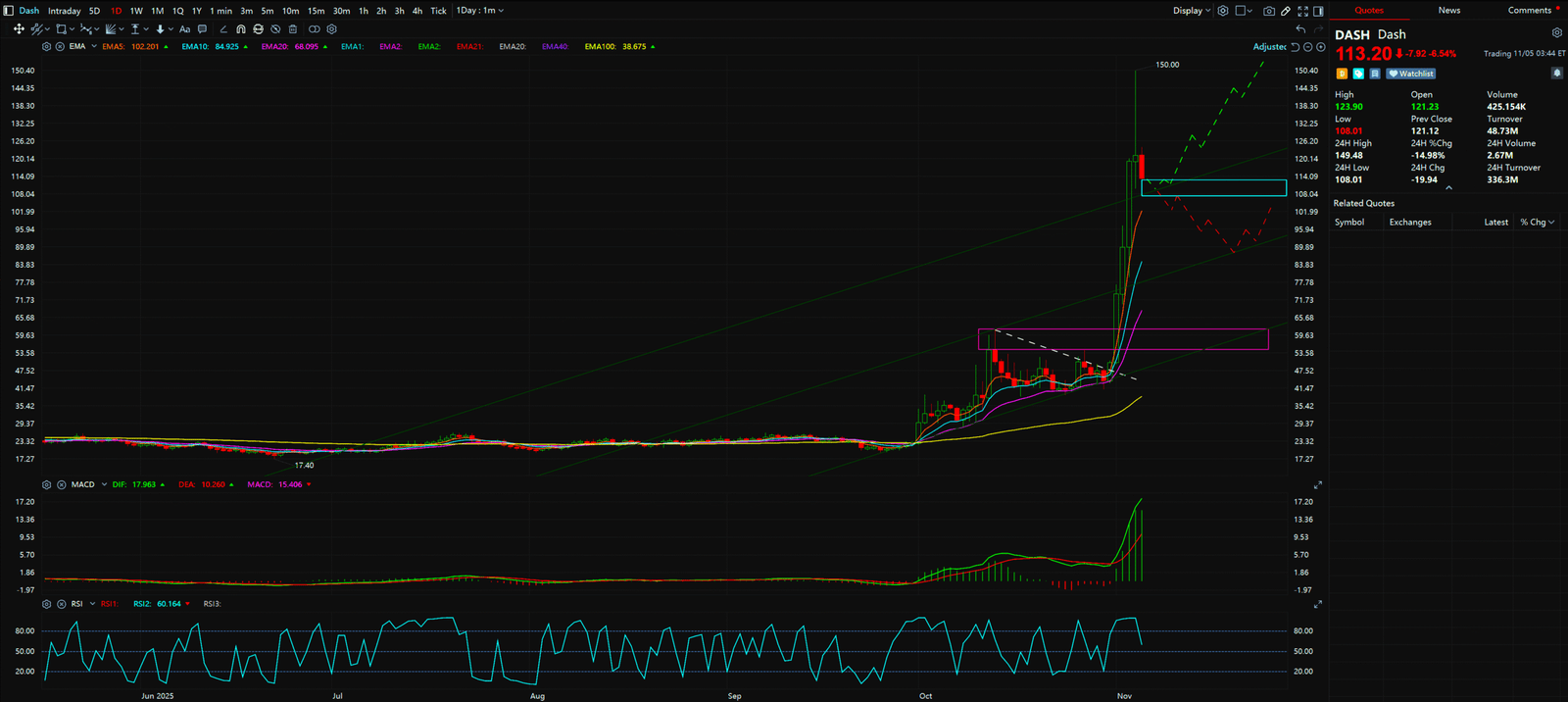Enter fullscreen chart mode
Viewport: 1568px width, 702px height.
[1302, 11]
